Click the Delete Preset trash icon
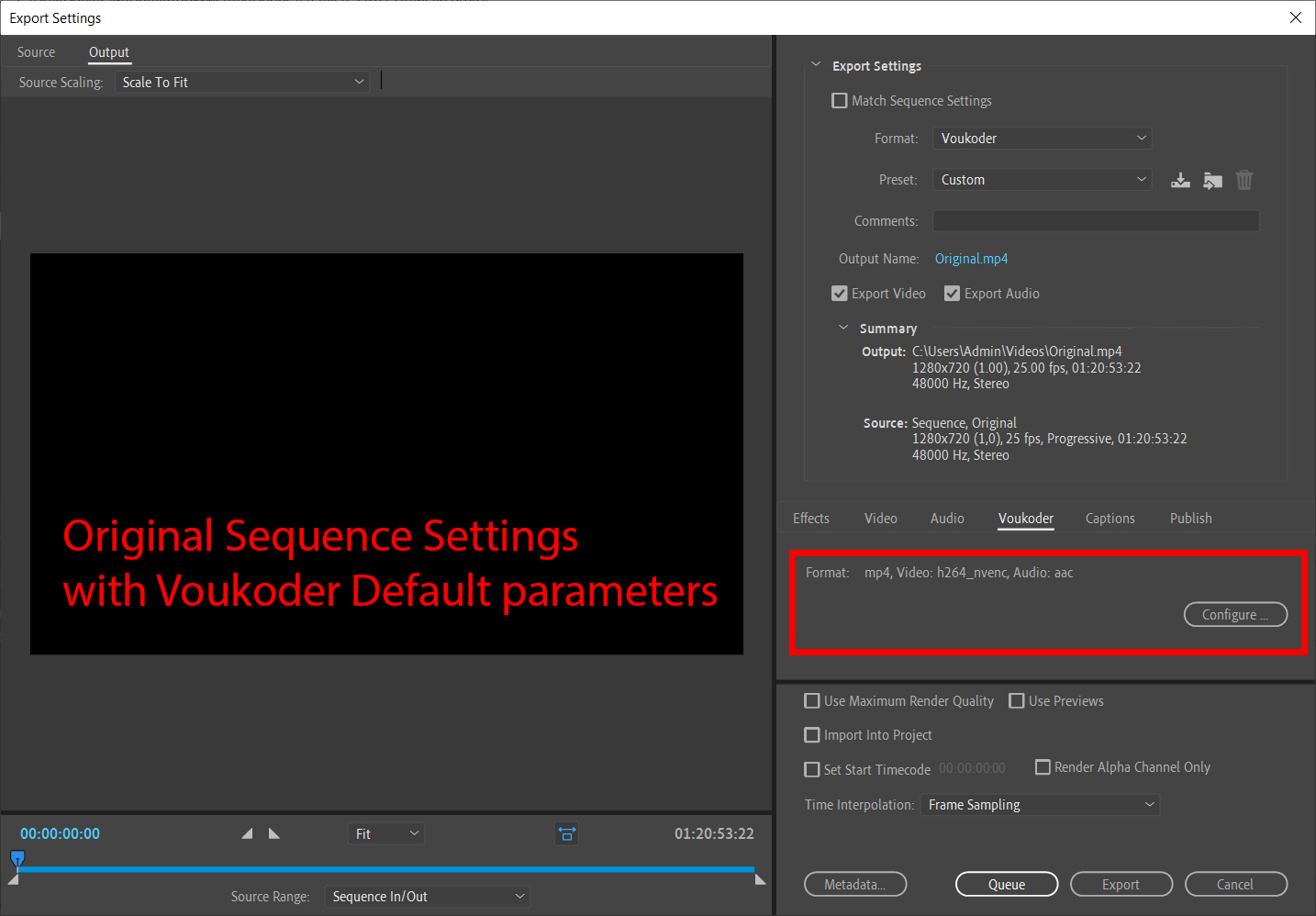The width and height of the screenshot is (1316, 916). [1244, 180]
